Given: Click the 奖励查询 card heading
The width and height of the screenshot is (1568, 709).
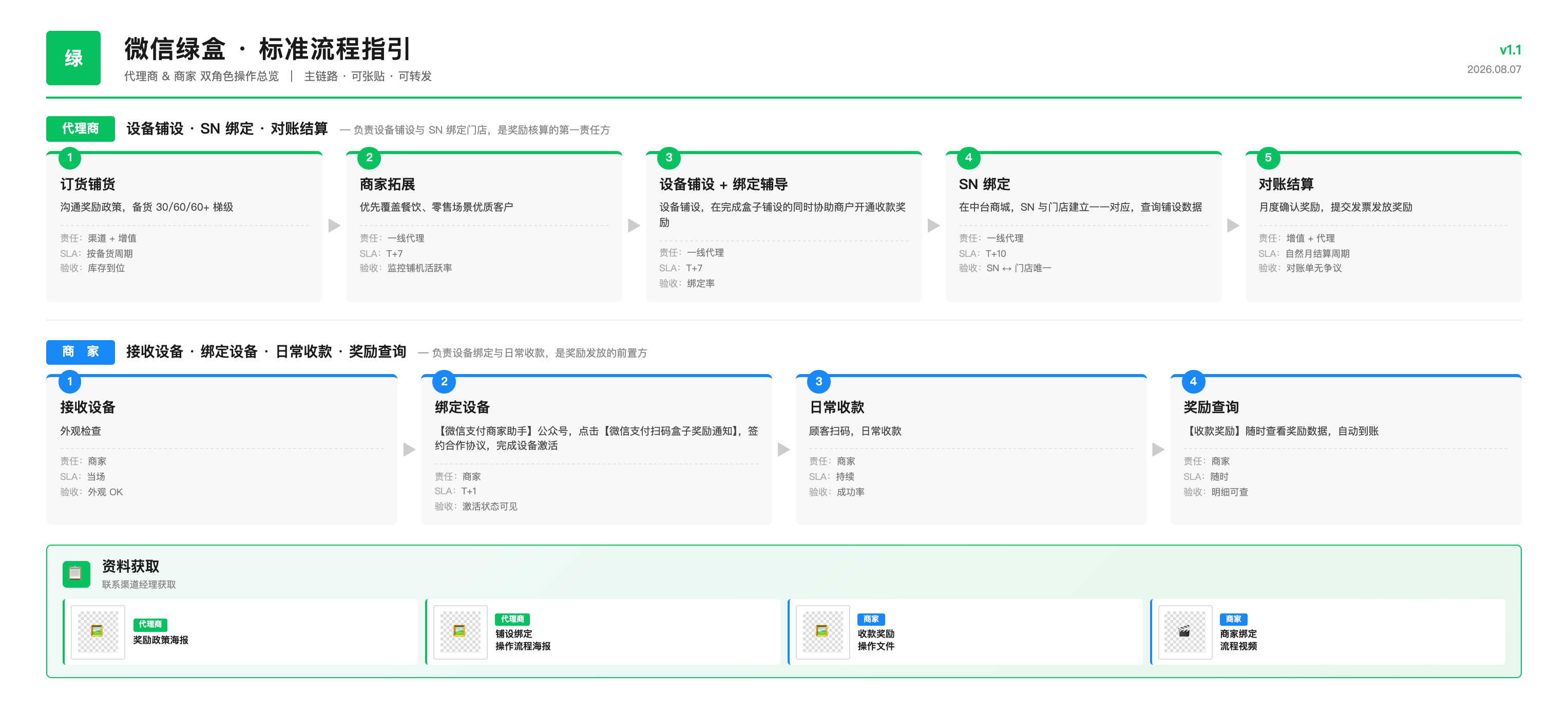Looking at the screenshot, I should 1211,407.
